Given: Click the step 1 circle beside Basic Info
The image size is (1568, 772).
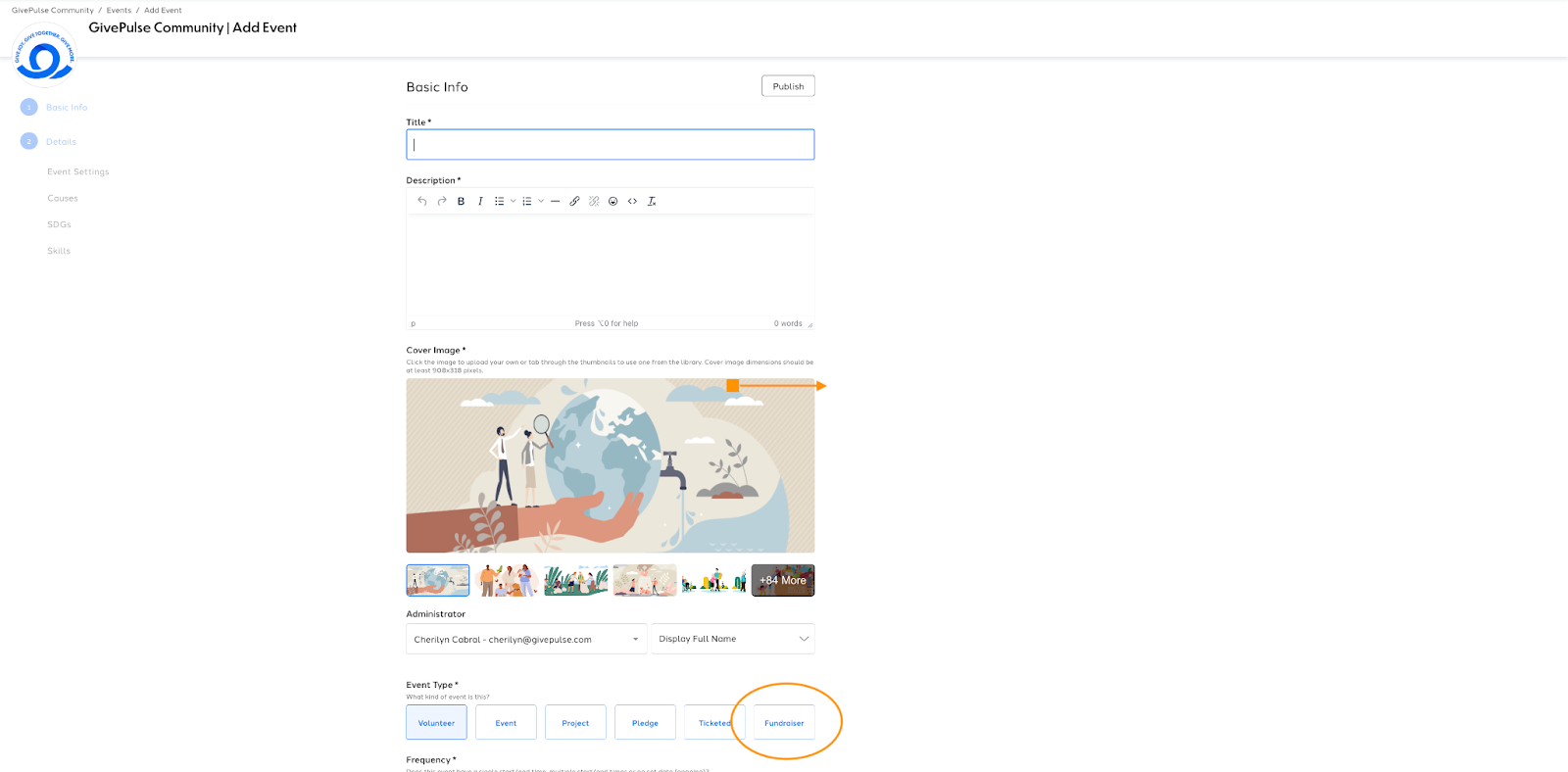Looking at the screenshot, I should pos(29,107).
